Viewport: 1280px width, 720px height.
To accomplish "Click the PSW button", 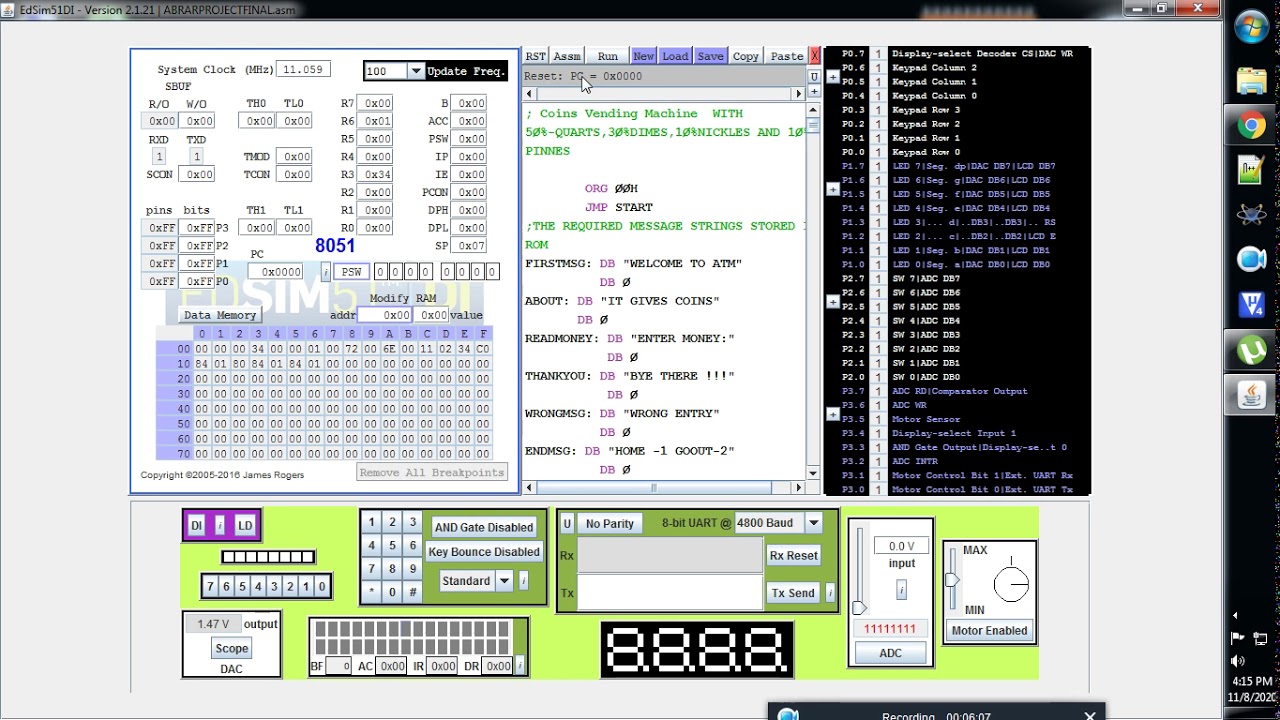I will 352,272.
